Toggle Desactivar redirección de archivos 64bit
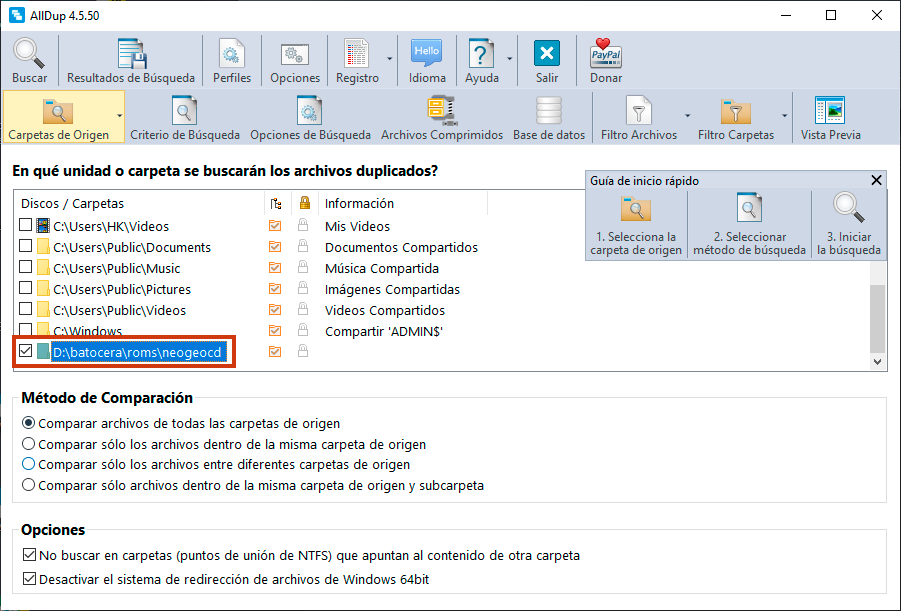Viewport: 901px width, 611px height. coord(226,579)
